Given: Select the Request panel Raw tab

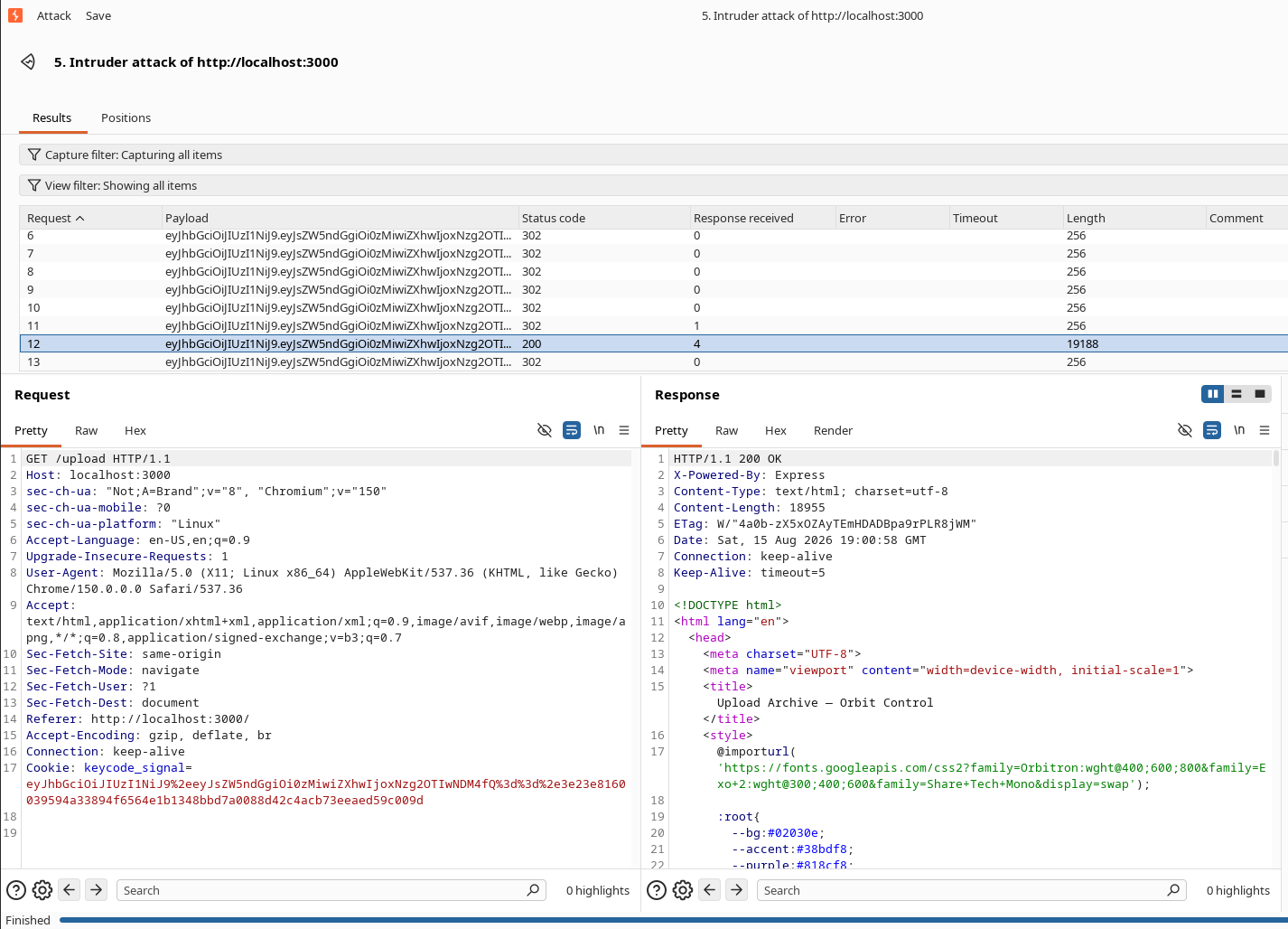Looking at the screenshot, I should [x=87, y=431].
